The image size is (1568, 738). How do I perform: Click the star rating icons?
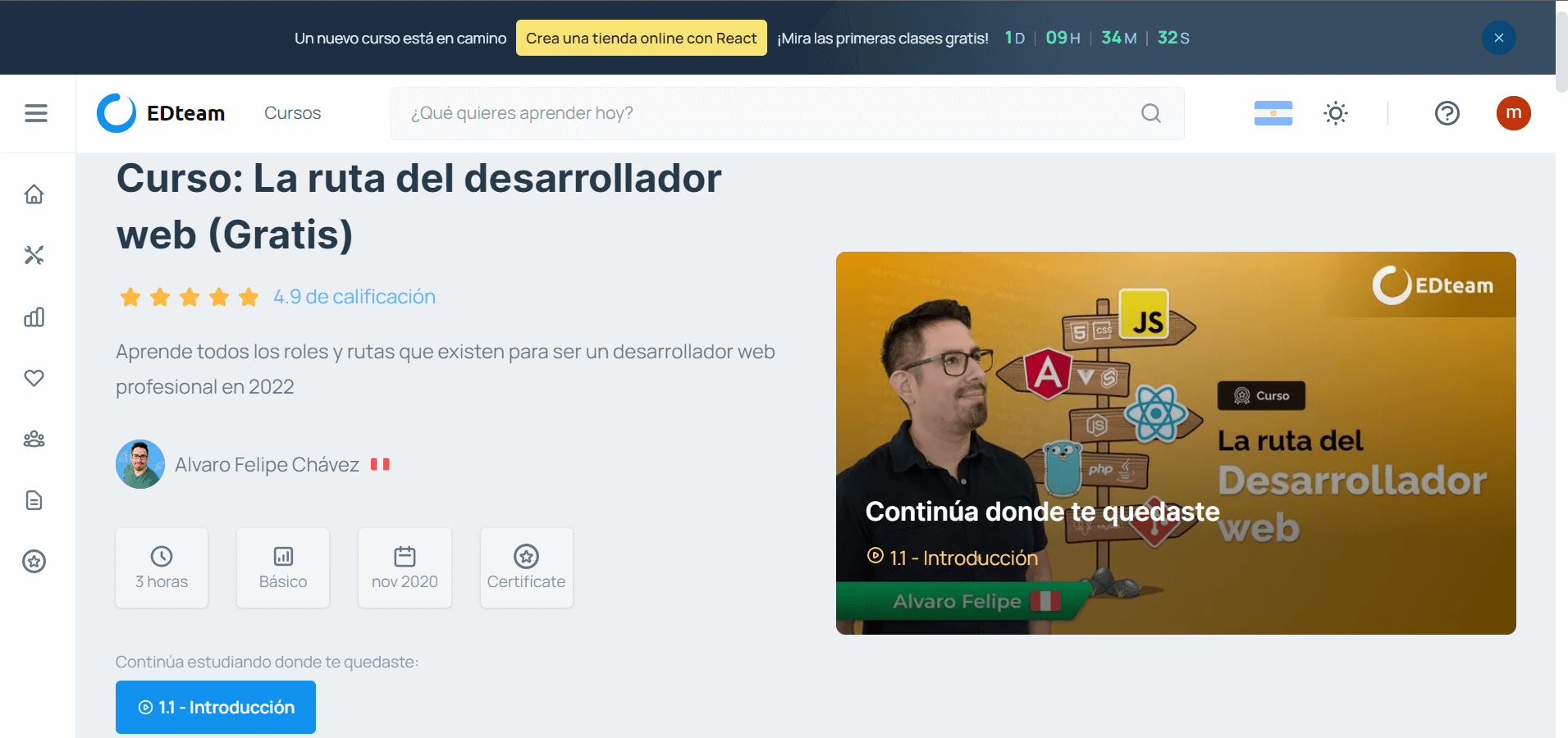(x=190, y=297)
